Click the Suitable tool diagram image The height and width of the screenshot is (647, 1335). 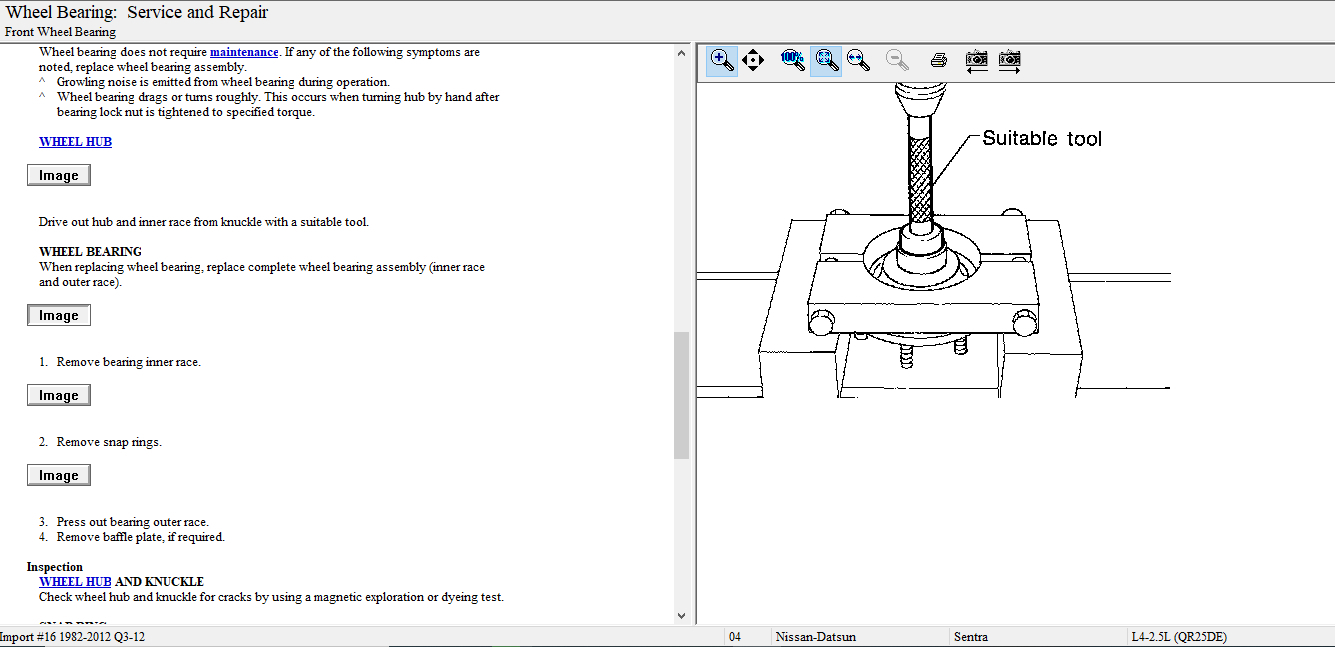(x=930, y=250)
